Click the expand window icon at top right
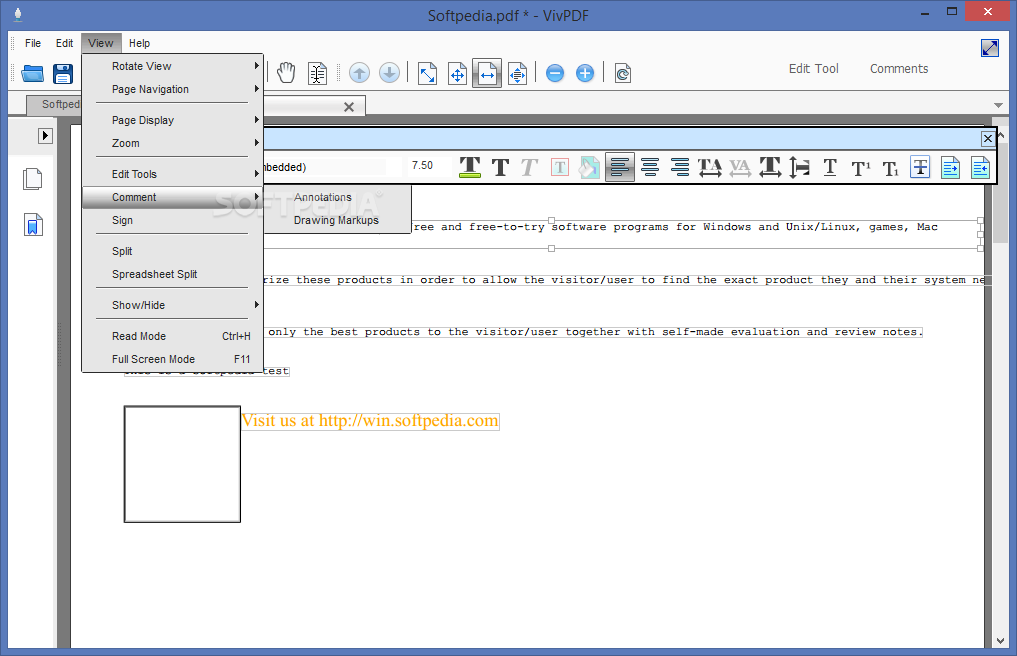 990,48
